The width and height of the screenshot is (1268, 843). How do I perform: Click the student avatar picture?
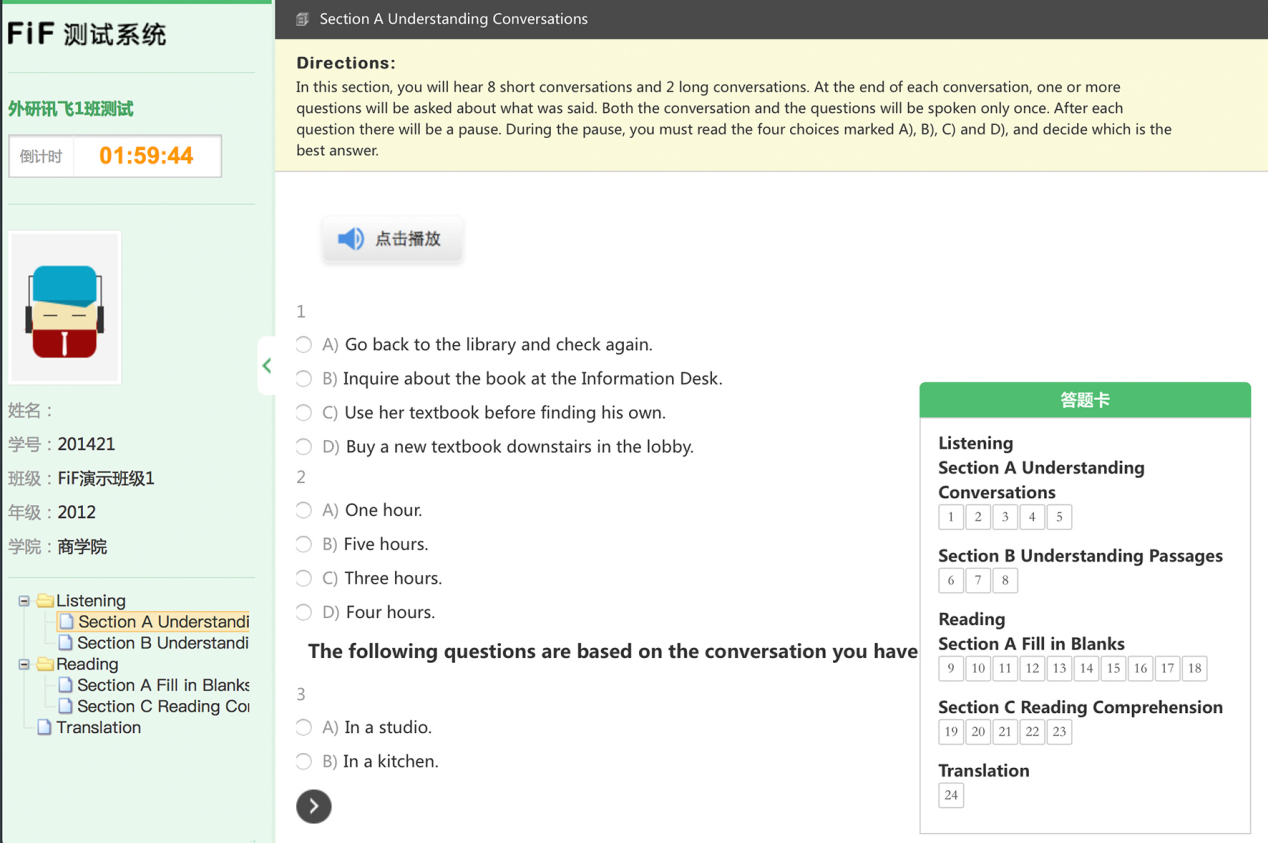coord(65,308)
